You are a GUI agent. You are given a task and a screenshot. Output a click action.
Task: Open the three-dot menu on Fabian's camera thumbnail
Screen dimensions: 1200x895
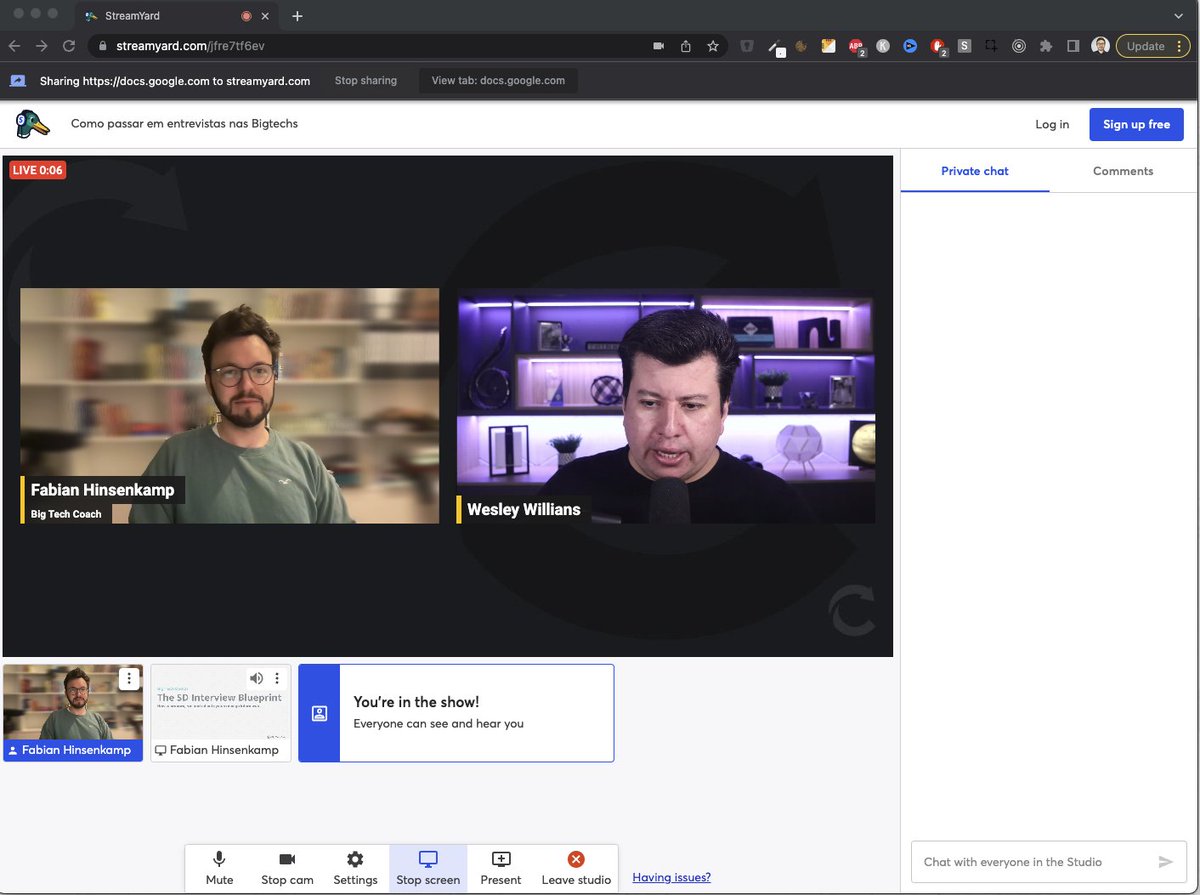pyautogui.click(x=129, y=677)
